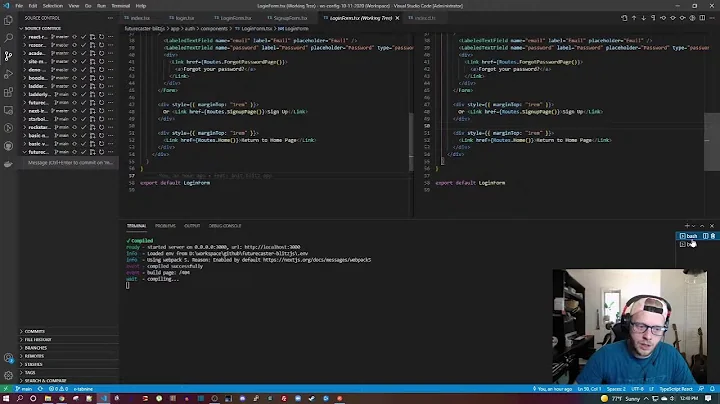Switch to the Output panel tab
The width and height of the screenshot is (720, 404).
point(192,226)
